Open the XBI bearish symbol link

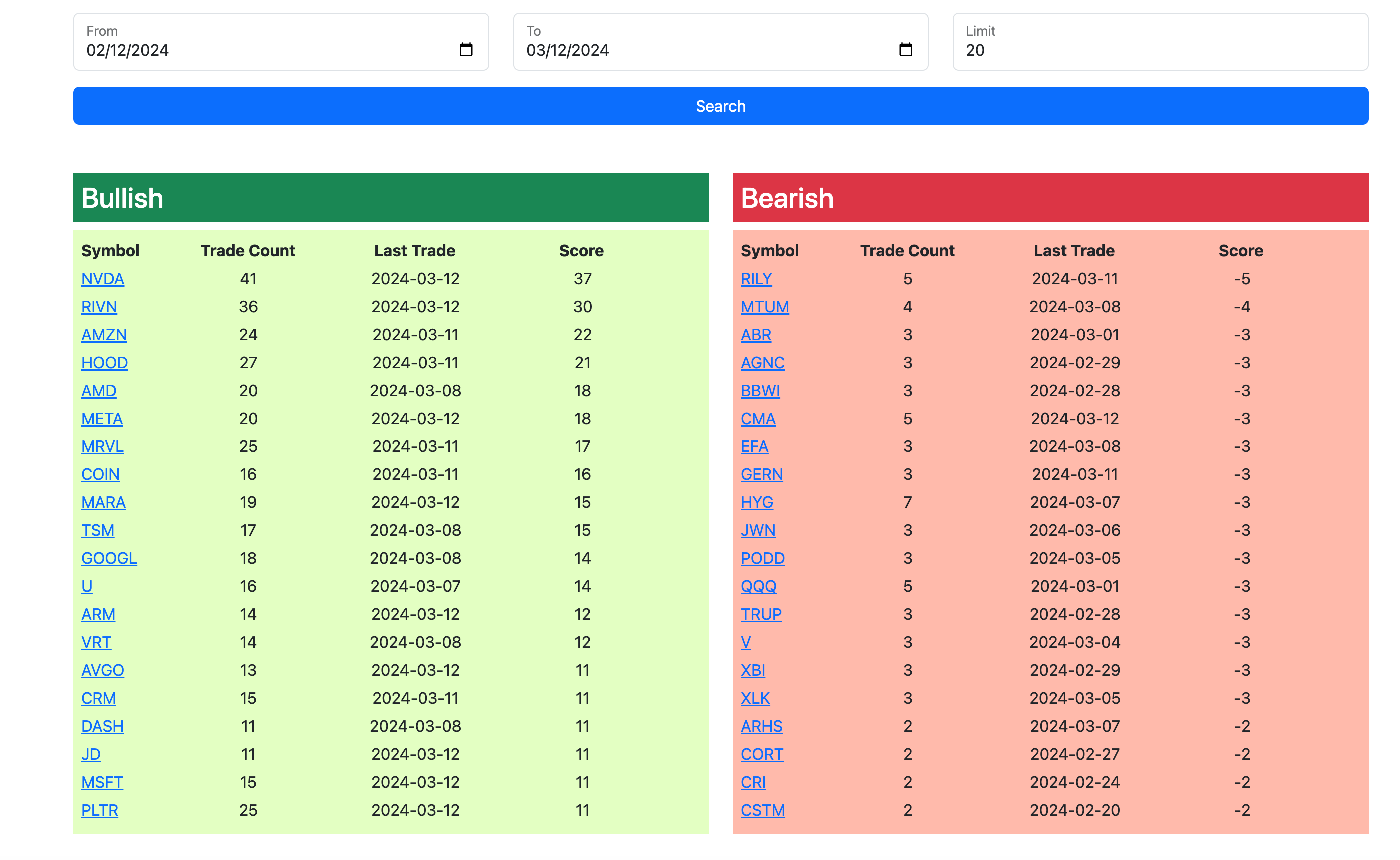click(x=753, y=670)
